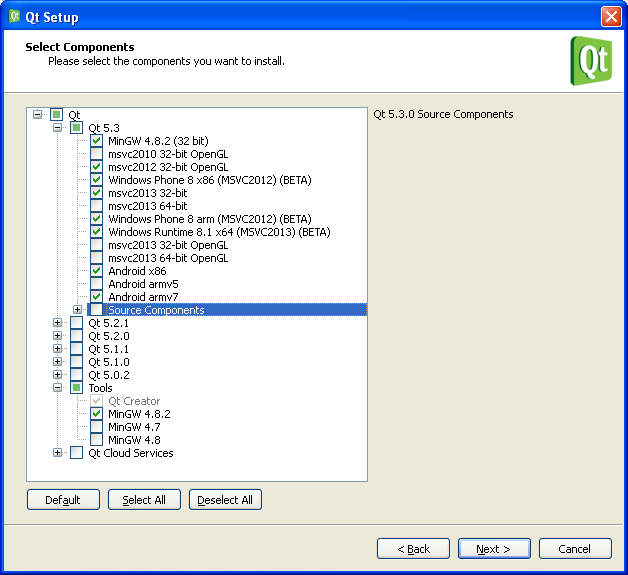
Task: Click the Select All button
Action: (144, 500)
